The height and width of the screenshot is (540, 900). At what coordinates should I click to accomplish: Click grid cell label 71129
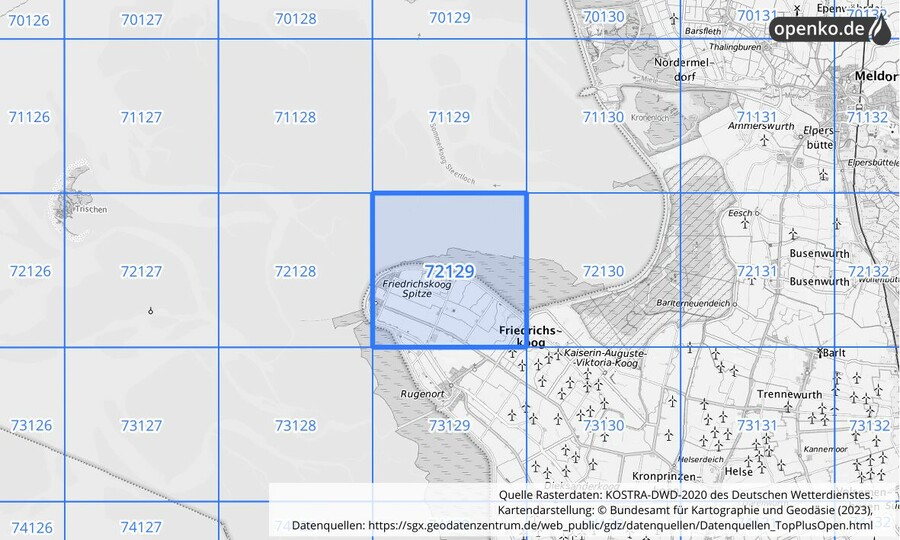[449, 117]
